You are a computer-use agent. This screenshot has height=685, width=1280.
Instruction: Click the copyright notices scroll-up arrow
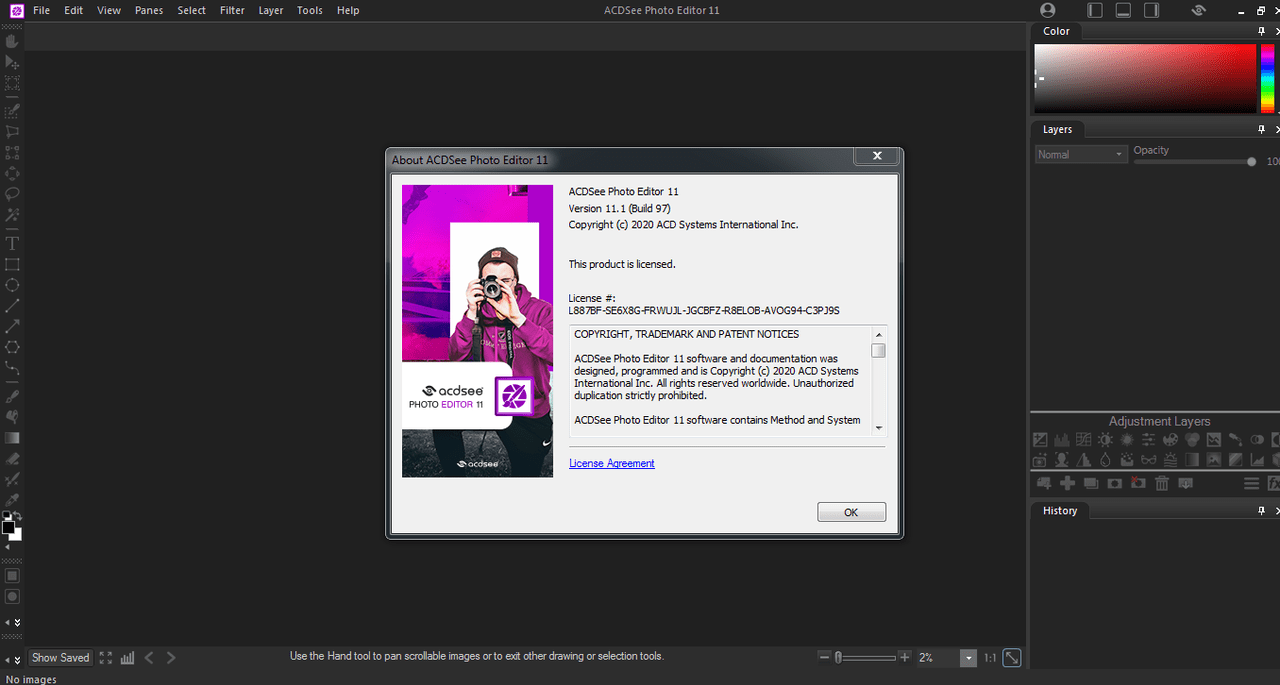click(878, 334)
